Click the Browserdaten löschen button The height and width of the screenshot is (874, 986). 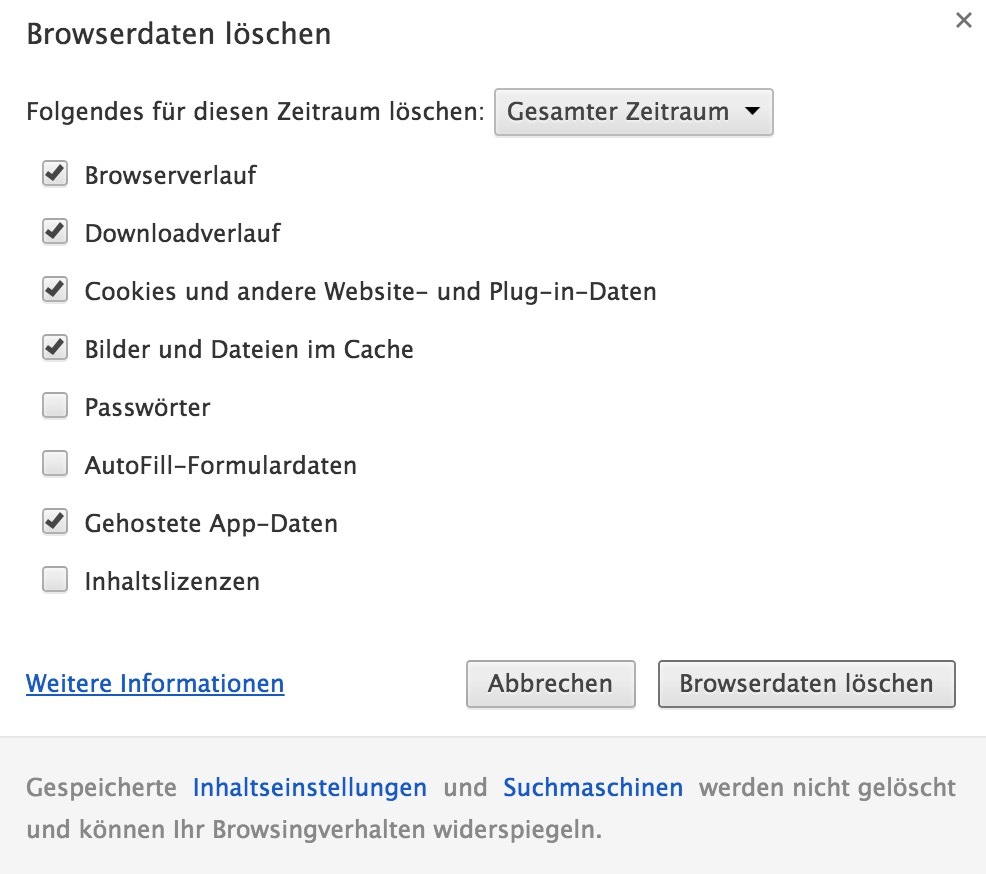(807, 684)
